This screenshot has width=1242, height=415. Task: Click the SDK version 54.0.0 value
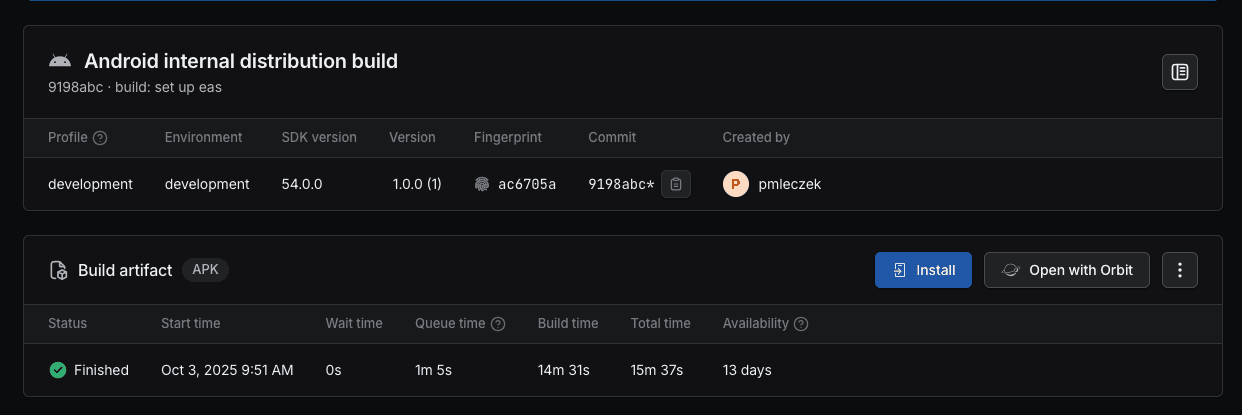(x=302, y=184)
